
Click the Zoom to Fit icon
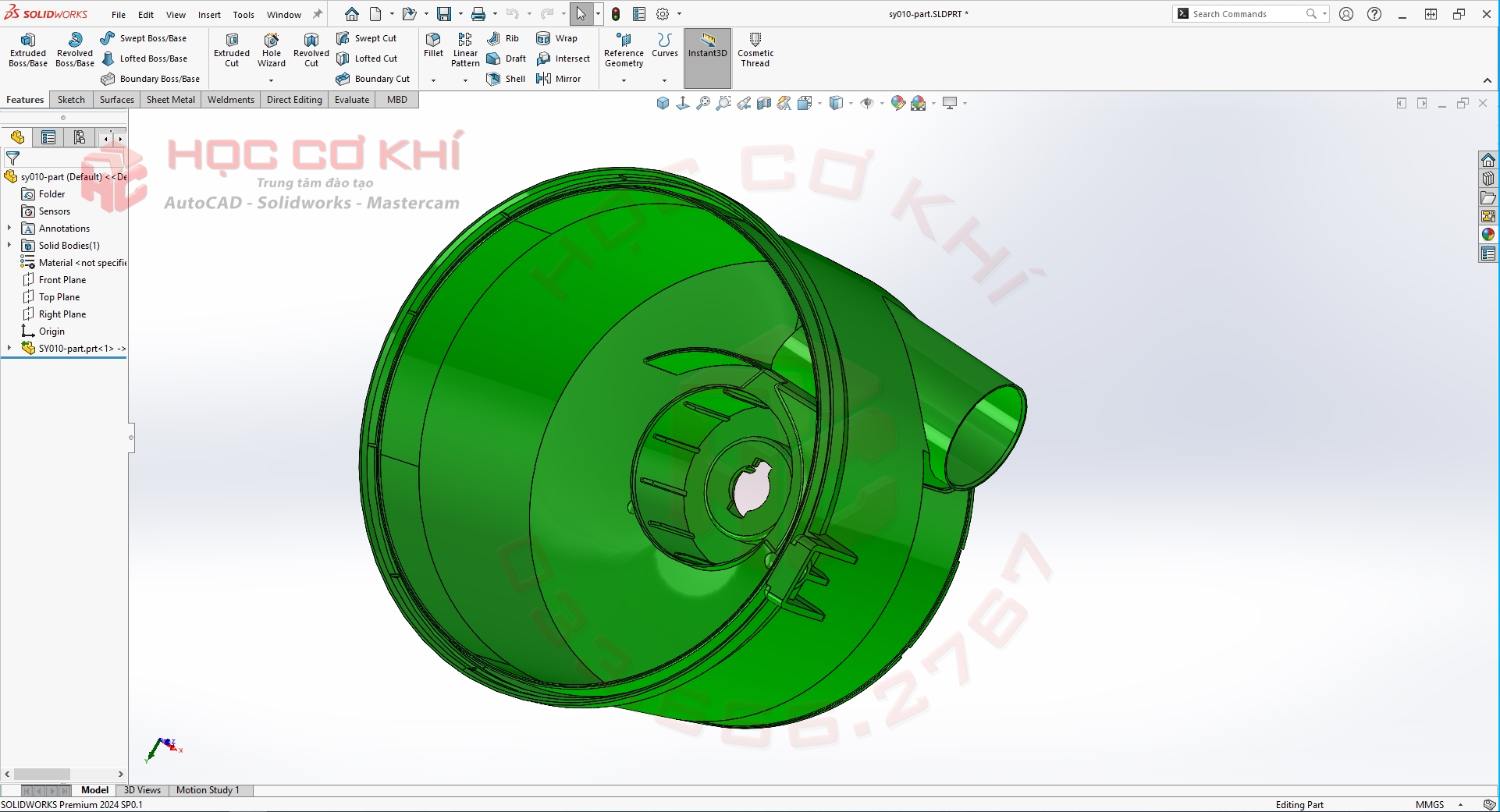[x=703, y=103]
